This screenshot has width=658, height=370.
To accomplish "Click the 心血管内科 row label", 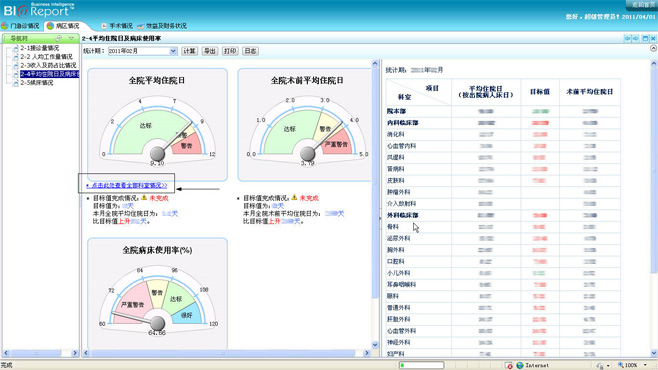I will click(x=401, y=146).
